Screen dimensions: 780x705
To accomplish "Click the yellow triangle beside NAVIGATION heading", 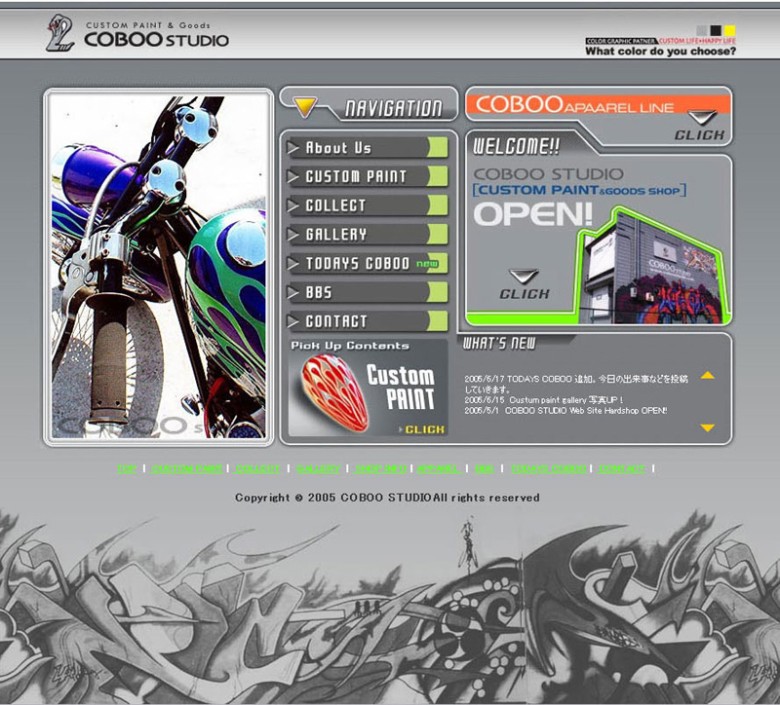I will [306, 106].
